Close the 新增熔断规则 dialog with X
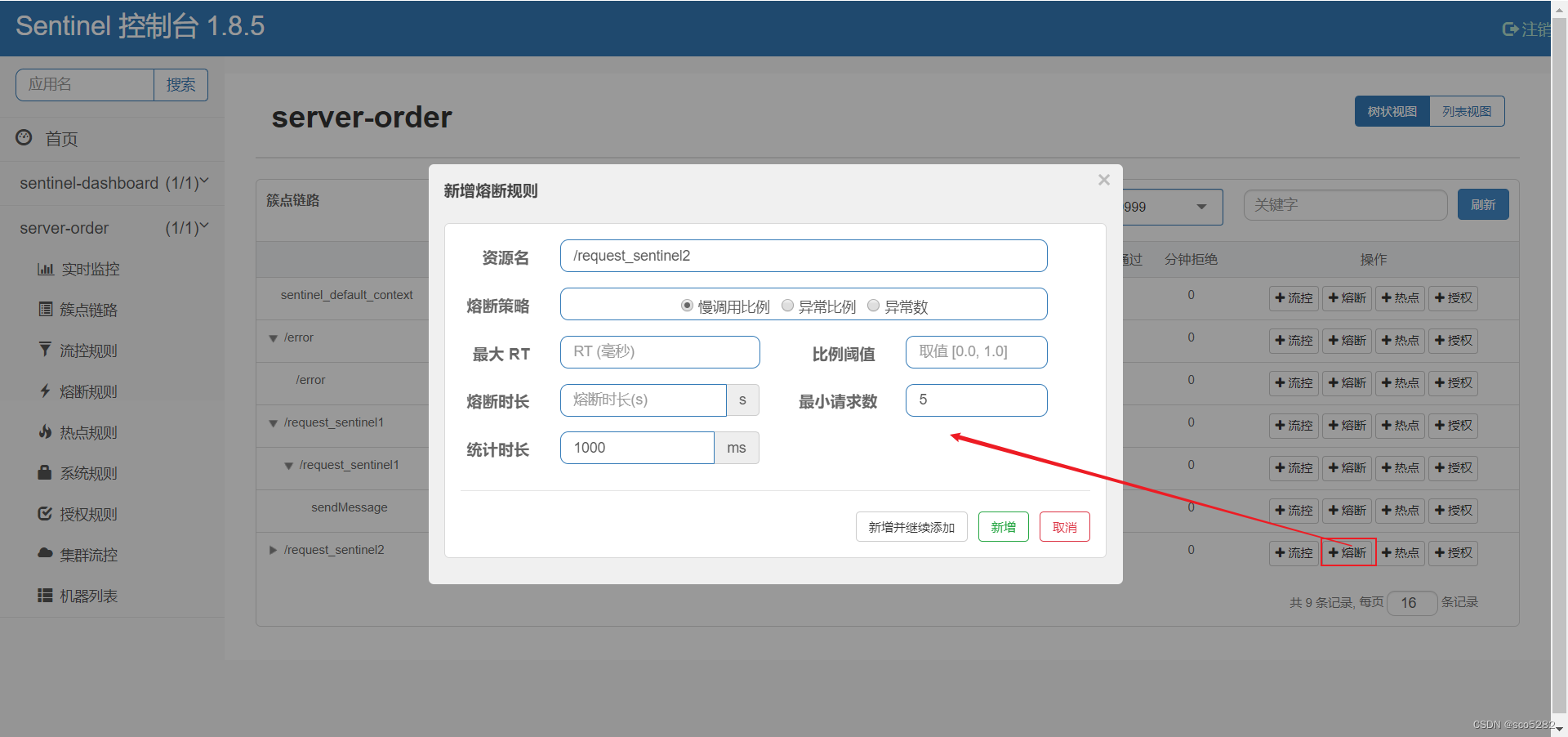Viewport: 1568px width, 737px height. [1104, 180]
